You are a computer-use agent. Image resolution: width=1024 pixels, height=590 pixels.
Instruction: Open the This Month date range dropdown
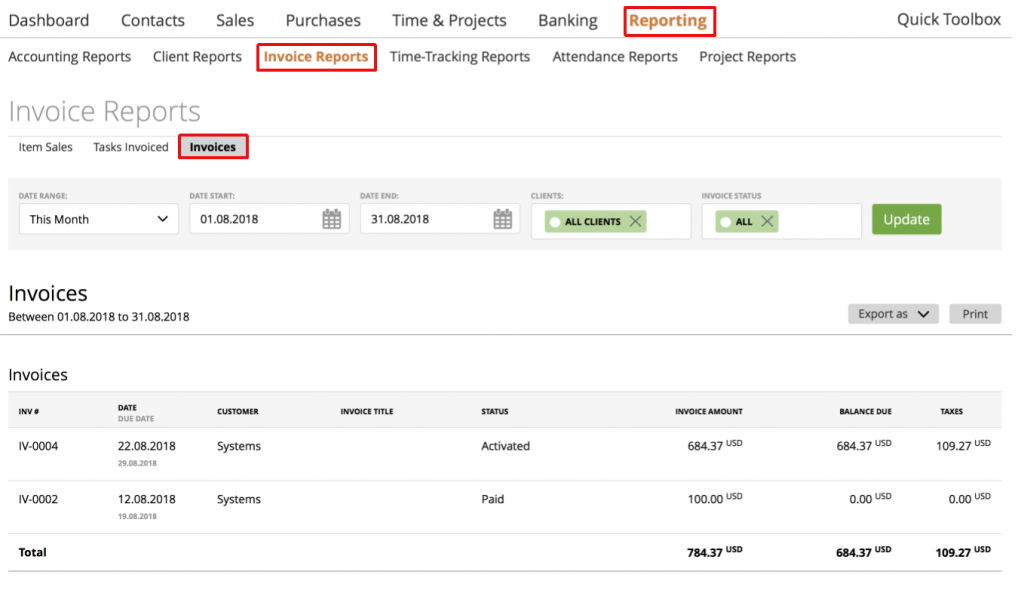(x=98, y=219)
